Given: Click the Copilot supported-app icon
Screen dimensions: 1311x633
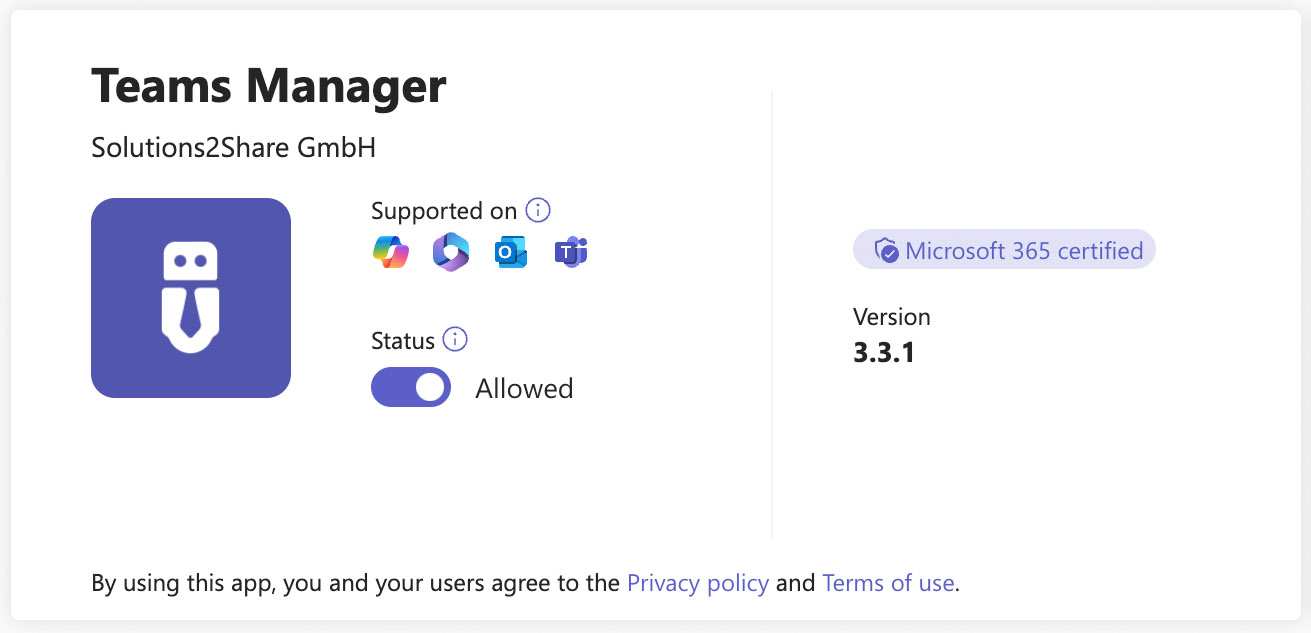Looking at the screenshot, I should coord(391,252).
